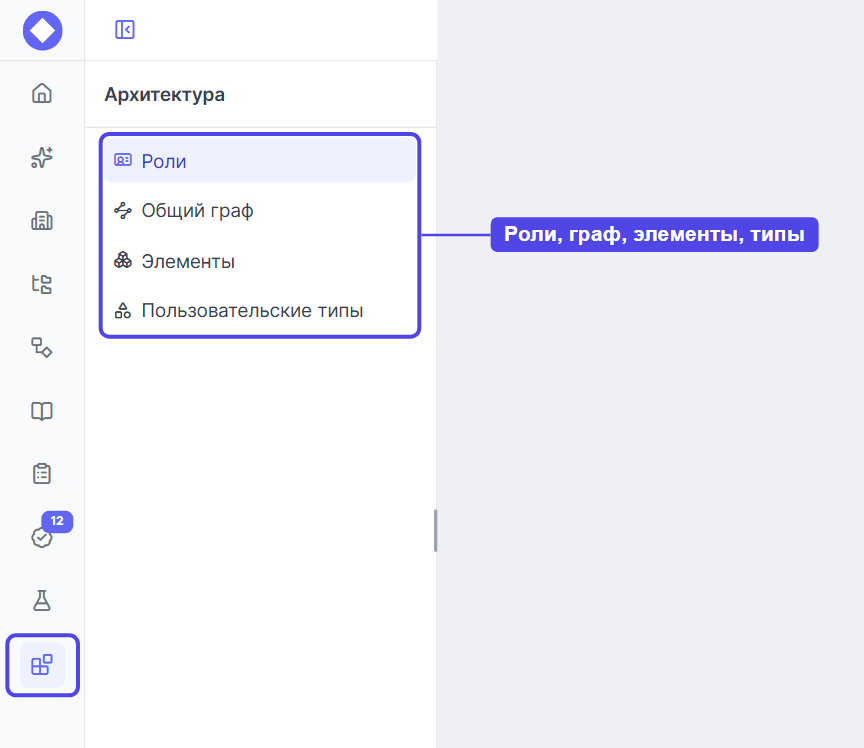The height and width of the screenshot is (748, 864).
Task: Open the hierarchy tree icon in the sidebar
Action: pyautogui.click(x=42, y=284)
